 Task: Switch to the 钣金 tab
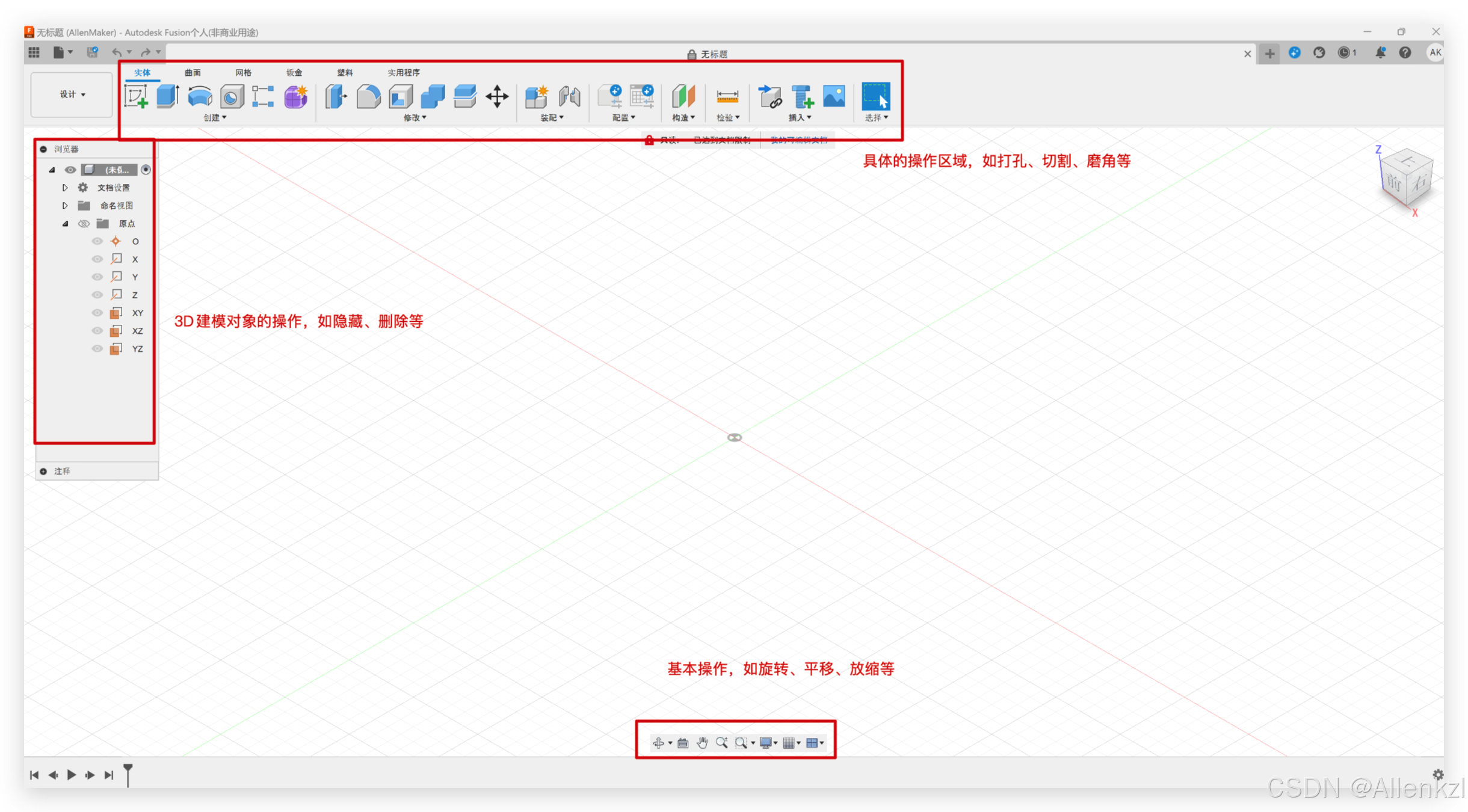[294, 73]
